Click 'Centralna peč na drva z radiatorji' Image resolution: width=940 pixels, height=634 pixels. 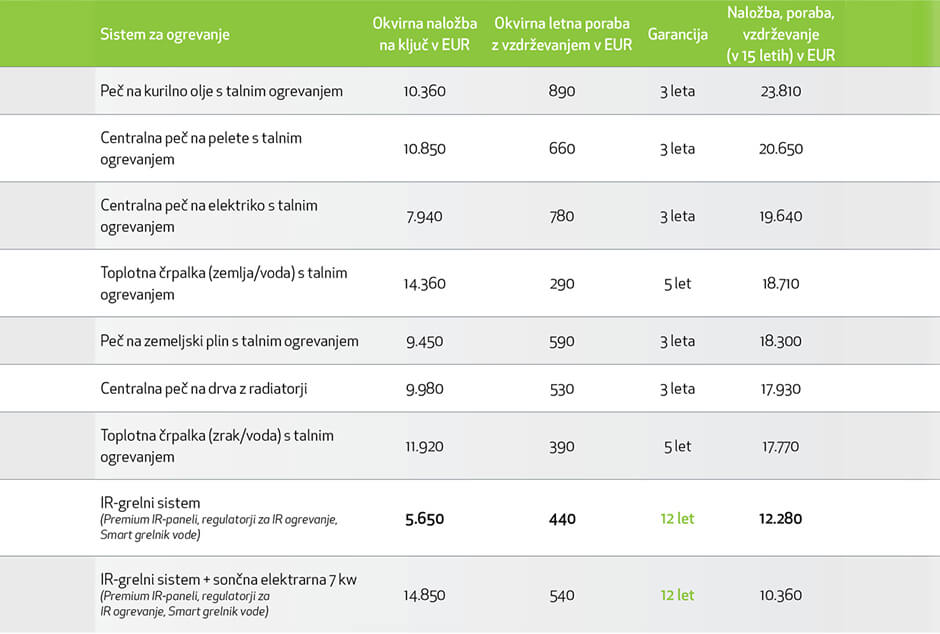[x=204, y=388]
